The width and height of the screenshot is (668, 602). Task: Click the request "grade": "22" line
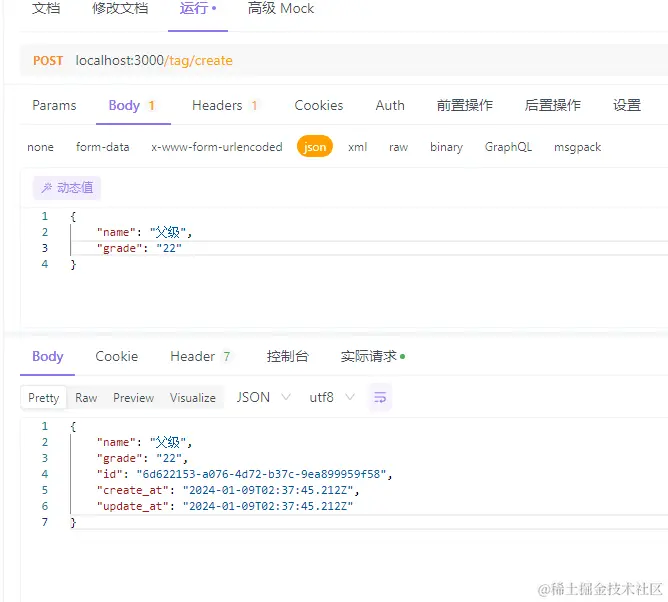click(x=139, y=248)
